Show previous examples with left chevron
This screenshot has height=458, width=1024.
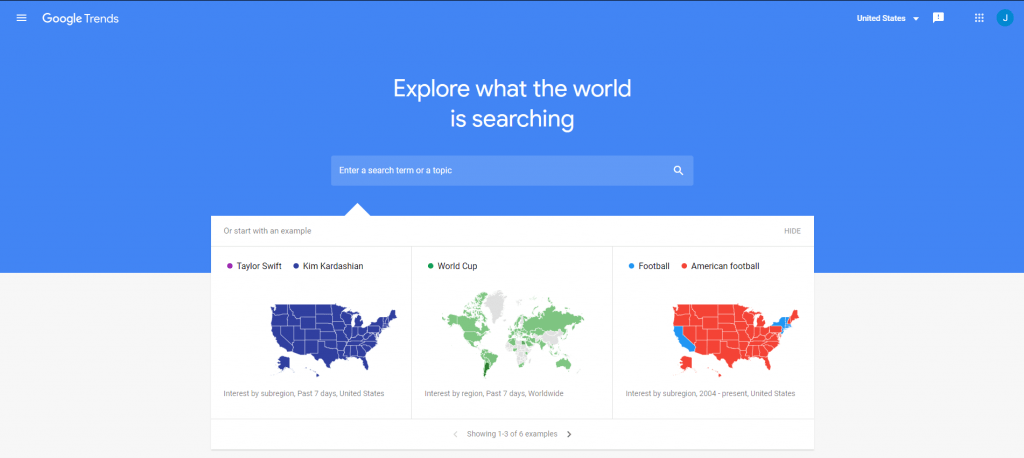click(456, 434)
